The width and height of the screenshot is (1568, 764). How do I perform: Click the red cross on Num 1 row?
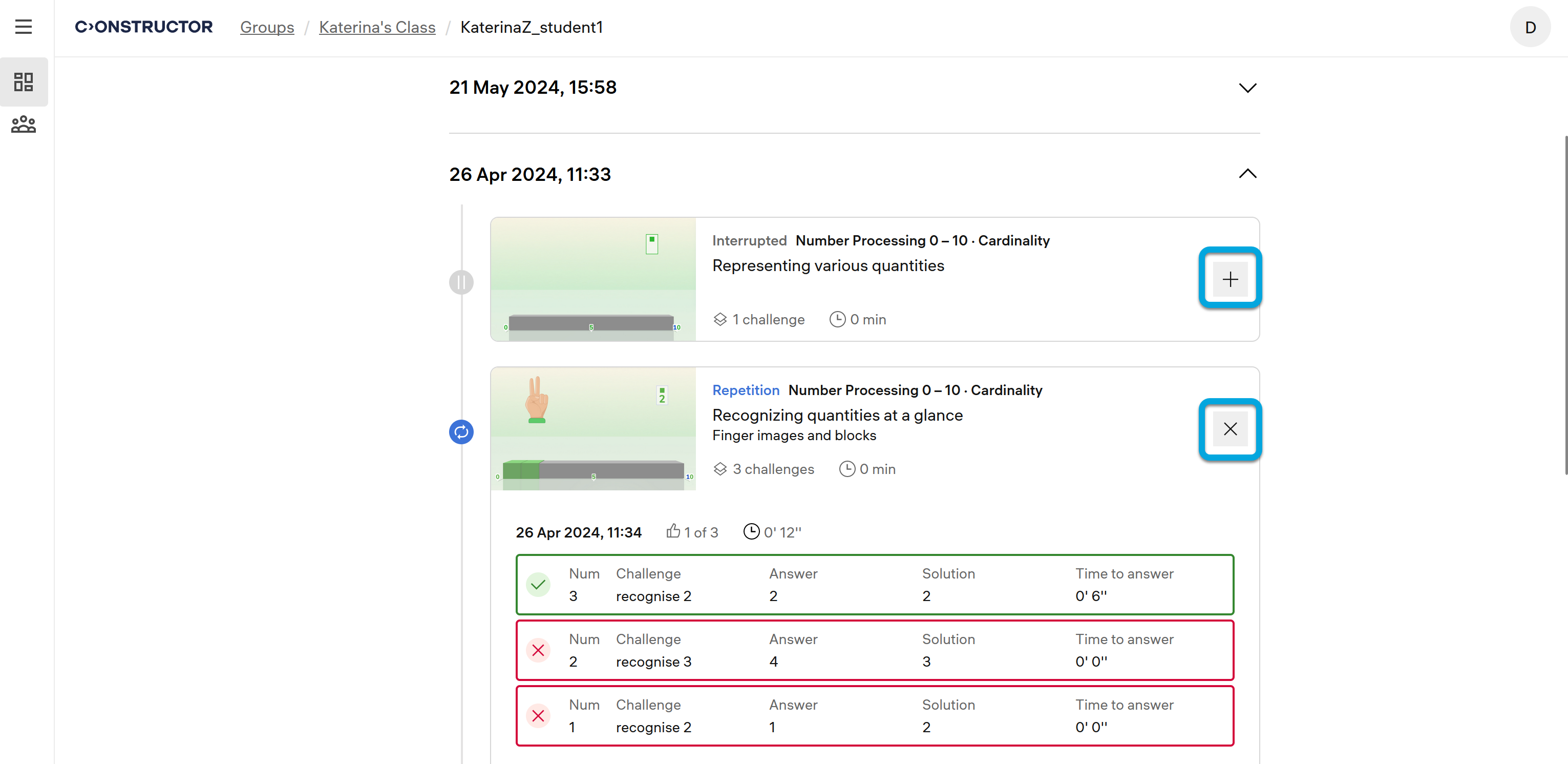click(x=538, y=716)
